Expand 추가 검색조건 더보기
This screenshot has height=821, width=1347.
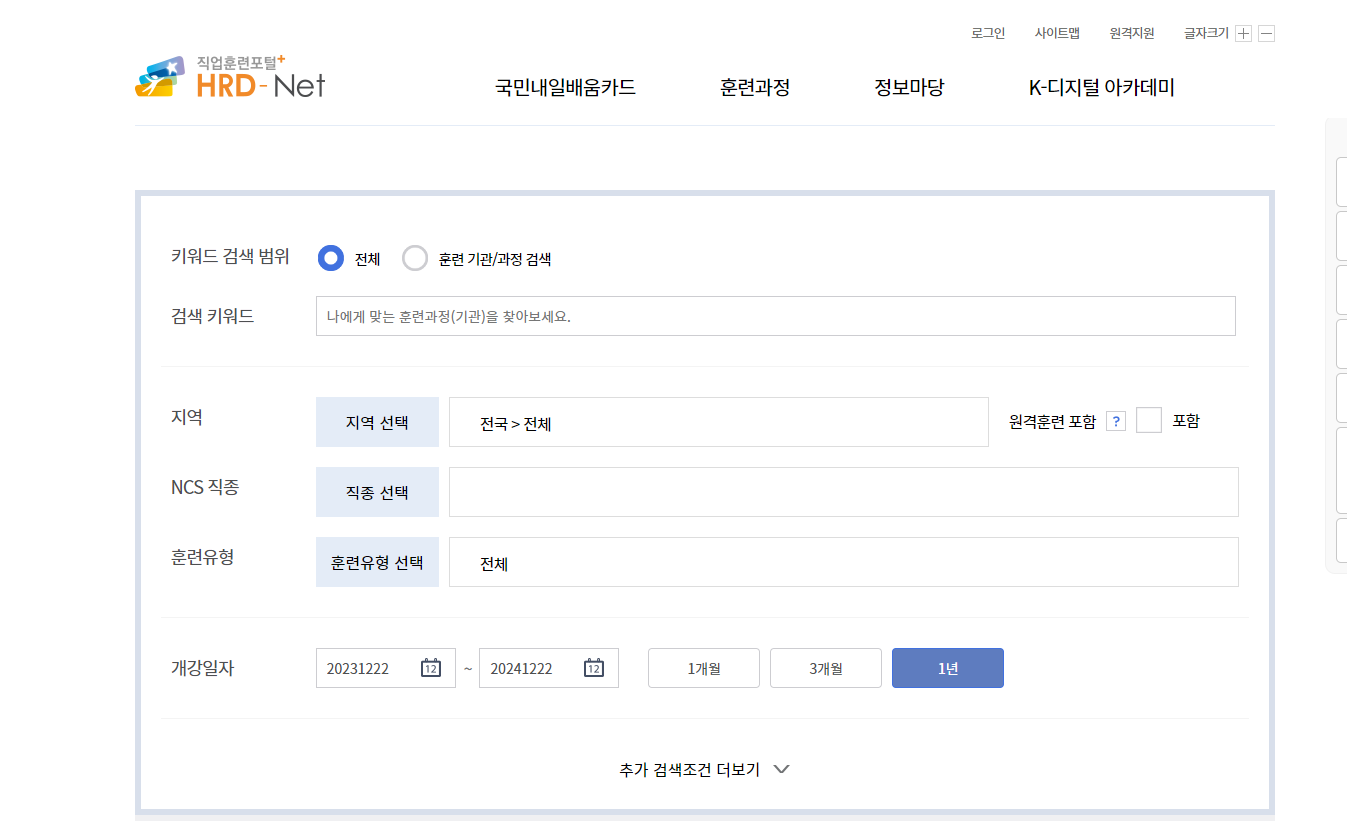(x=705, y=769)
